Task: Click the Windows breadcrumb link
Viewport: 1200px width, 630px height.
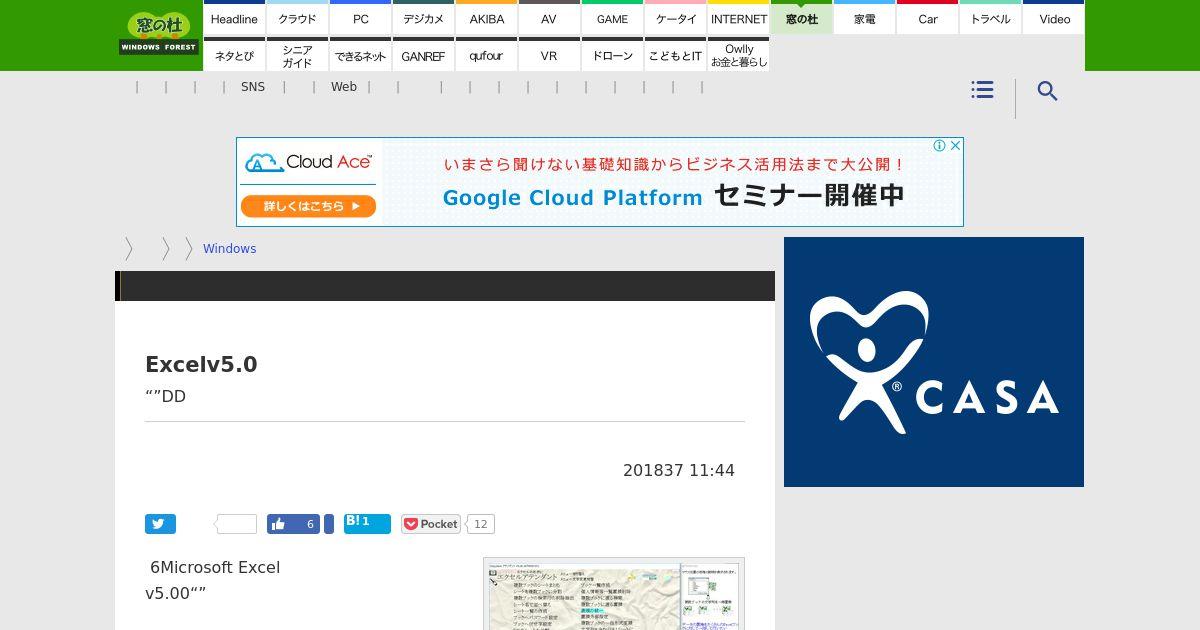Action: pyautogui.click(x=229, y=249)
